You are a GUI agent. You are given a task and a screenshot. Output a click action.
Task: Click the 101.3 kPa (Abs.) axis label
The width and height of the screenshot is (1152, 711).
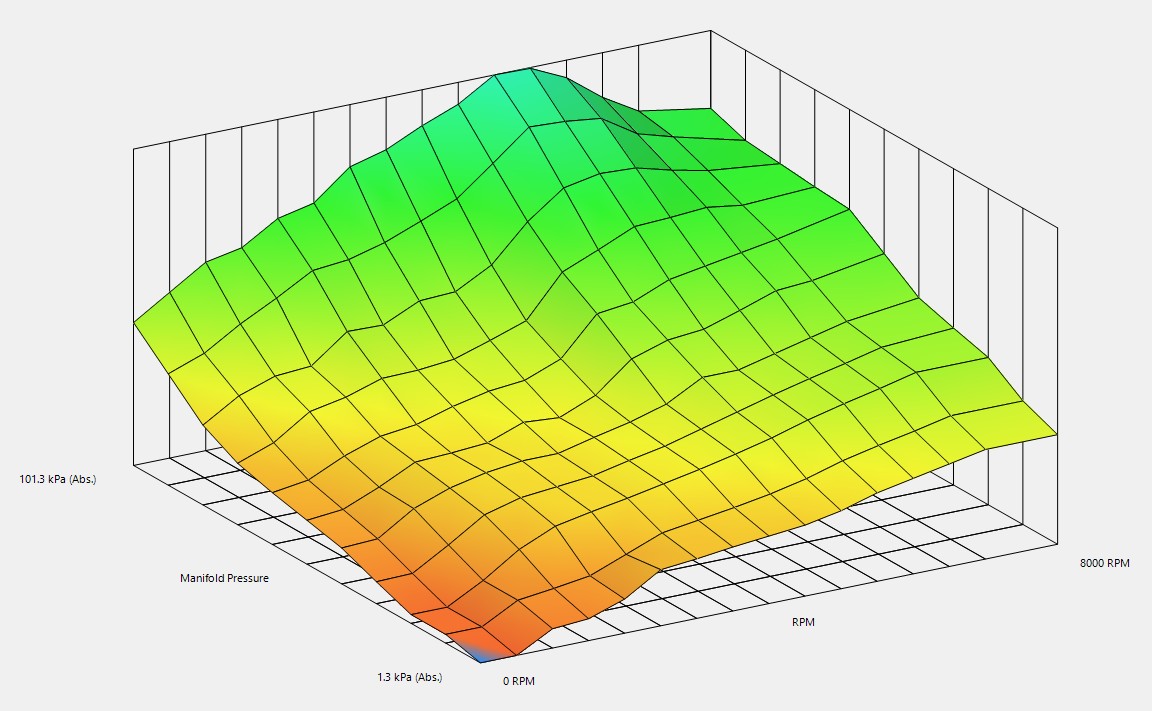coord(58,479)
